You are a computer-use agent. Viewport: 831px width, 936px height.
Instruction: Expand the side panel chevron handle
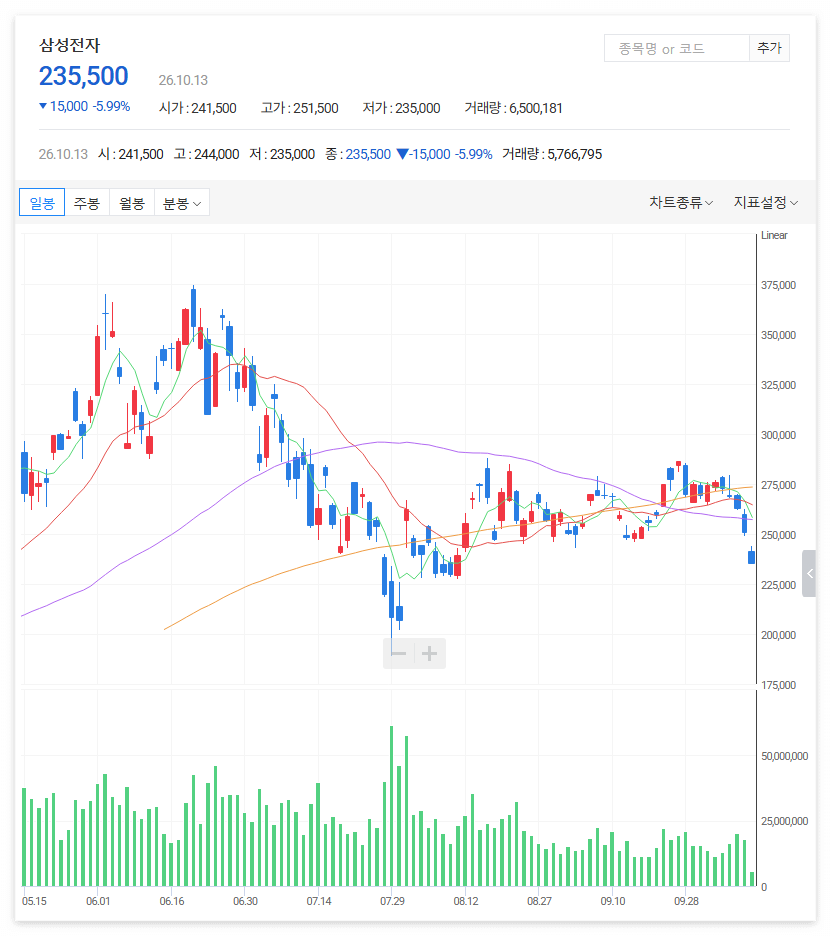809,574
